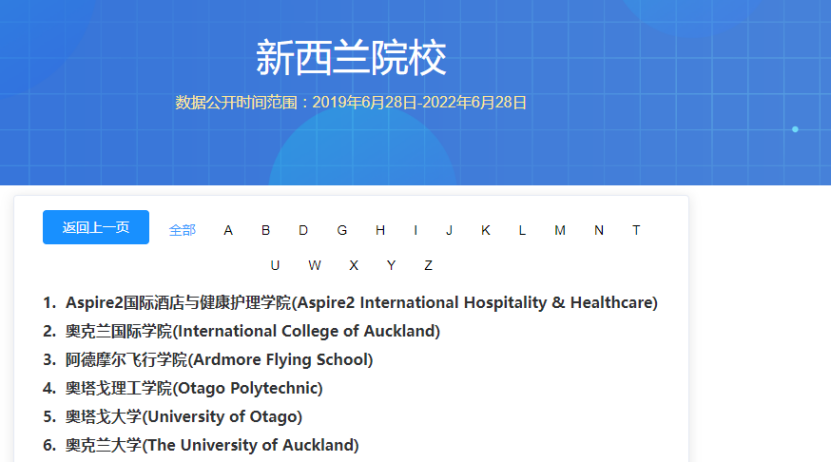This screenshot has height=462, width=831.
Task: Filter schools by letter Z
Action: pos(428,265)
